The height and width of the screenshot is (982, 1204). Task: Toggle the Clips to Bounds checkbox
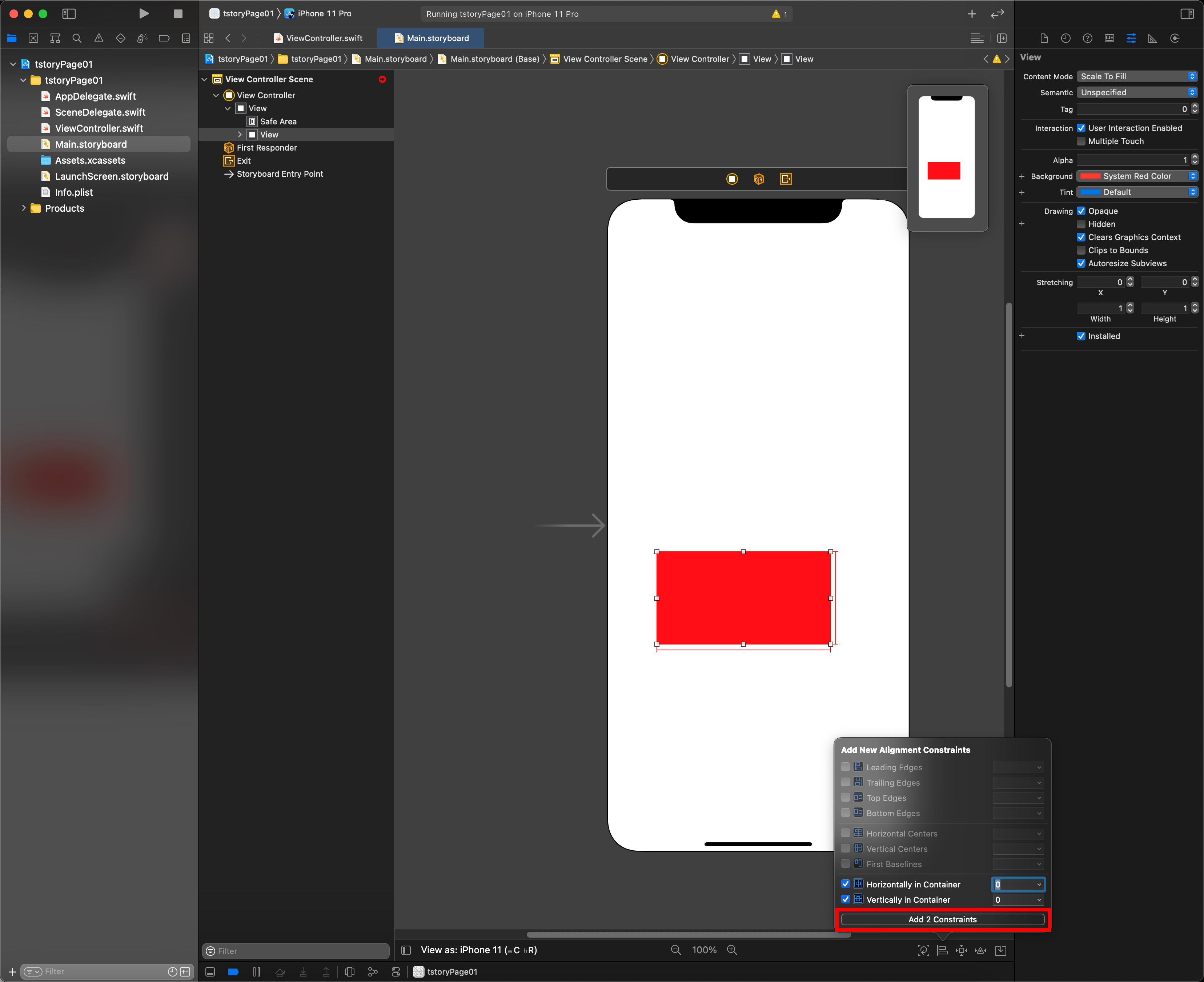coord(1081,250)
